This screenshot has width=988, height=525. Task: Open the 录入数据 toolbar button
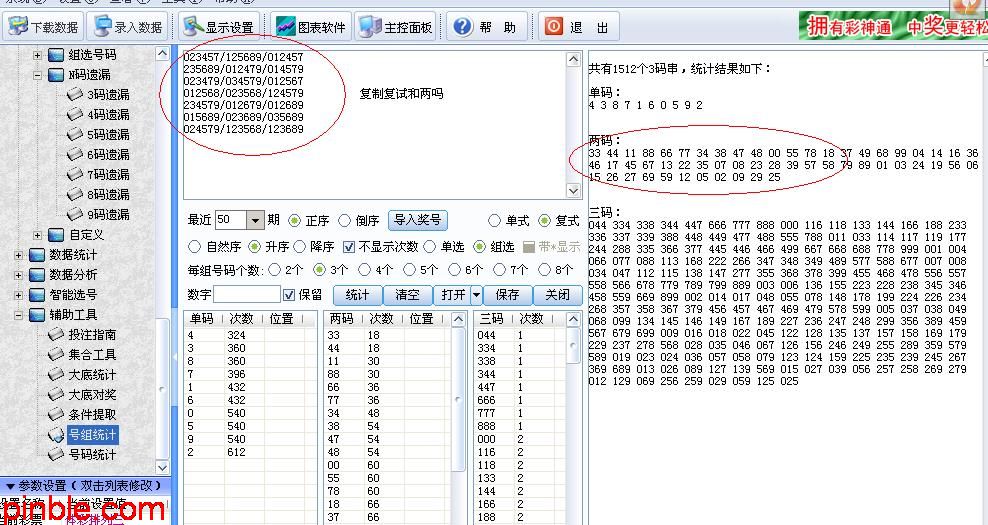tap(127, 26)
